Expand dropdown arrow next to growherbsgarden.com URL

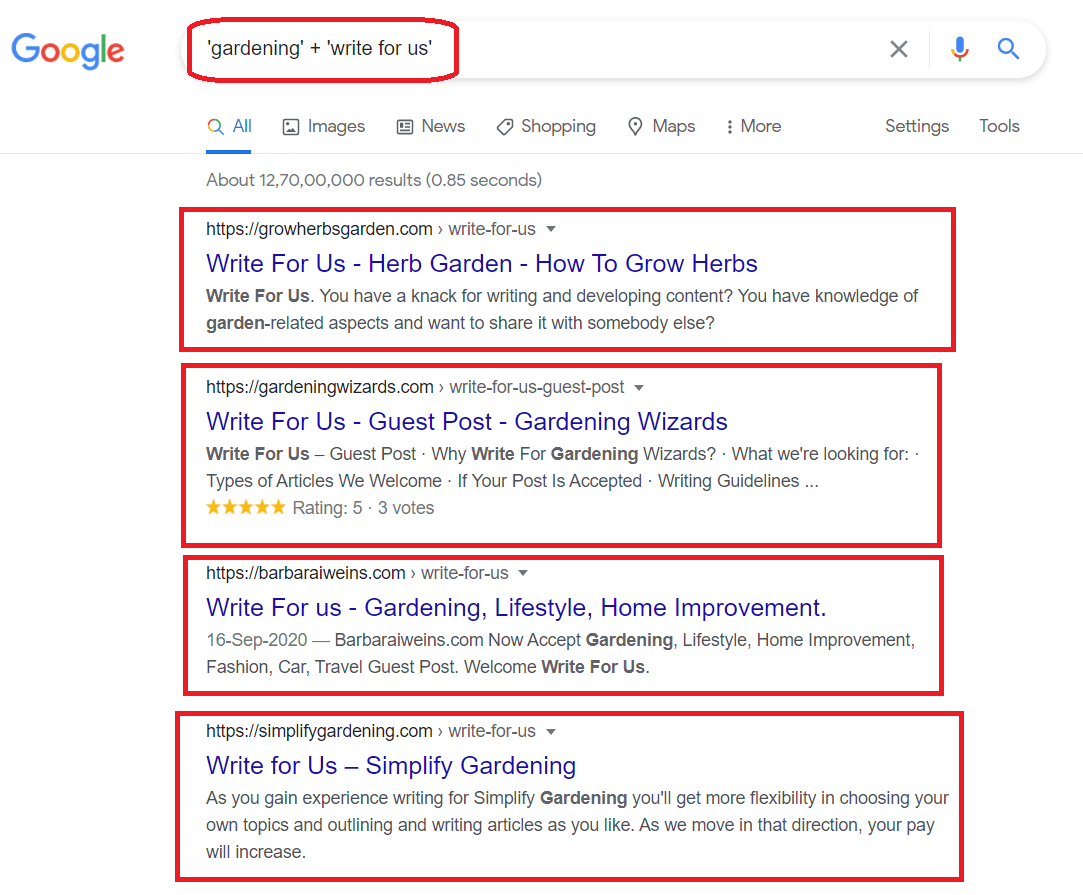(x=550, y=229)
